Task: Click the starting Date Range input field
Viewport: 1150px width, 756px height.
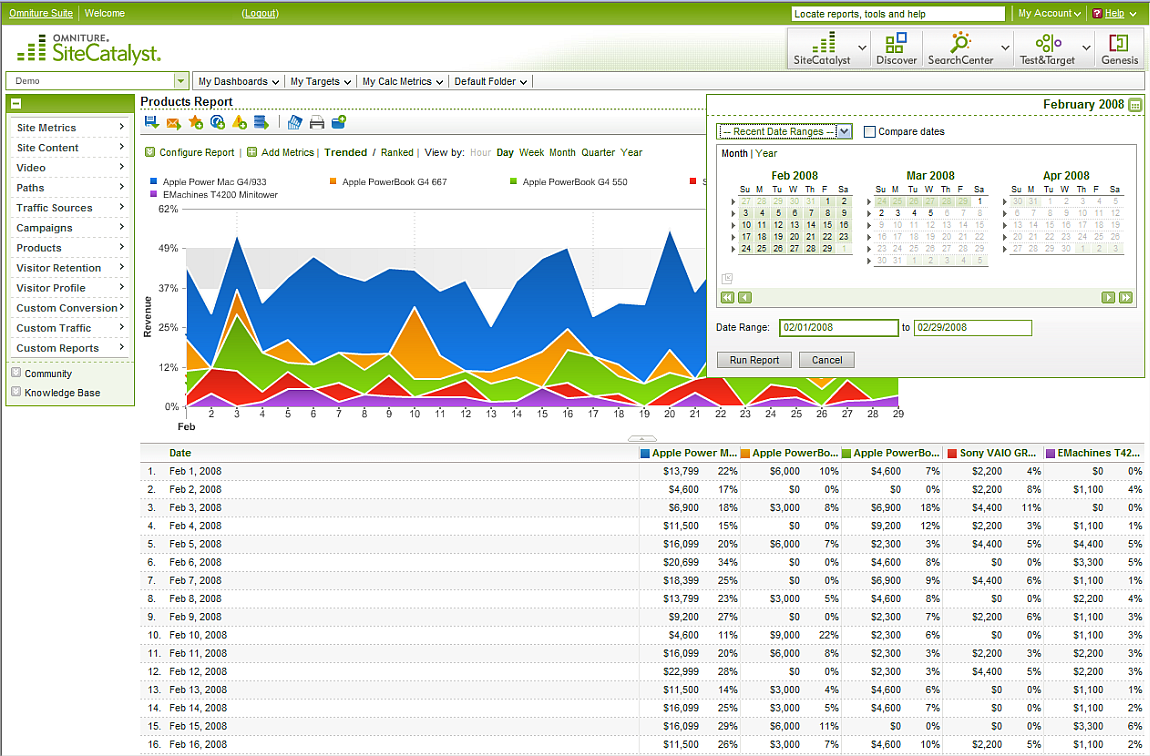Action: click(x=838, y=327)
